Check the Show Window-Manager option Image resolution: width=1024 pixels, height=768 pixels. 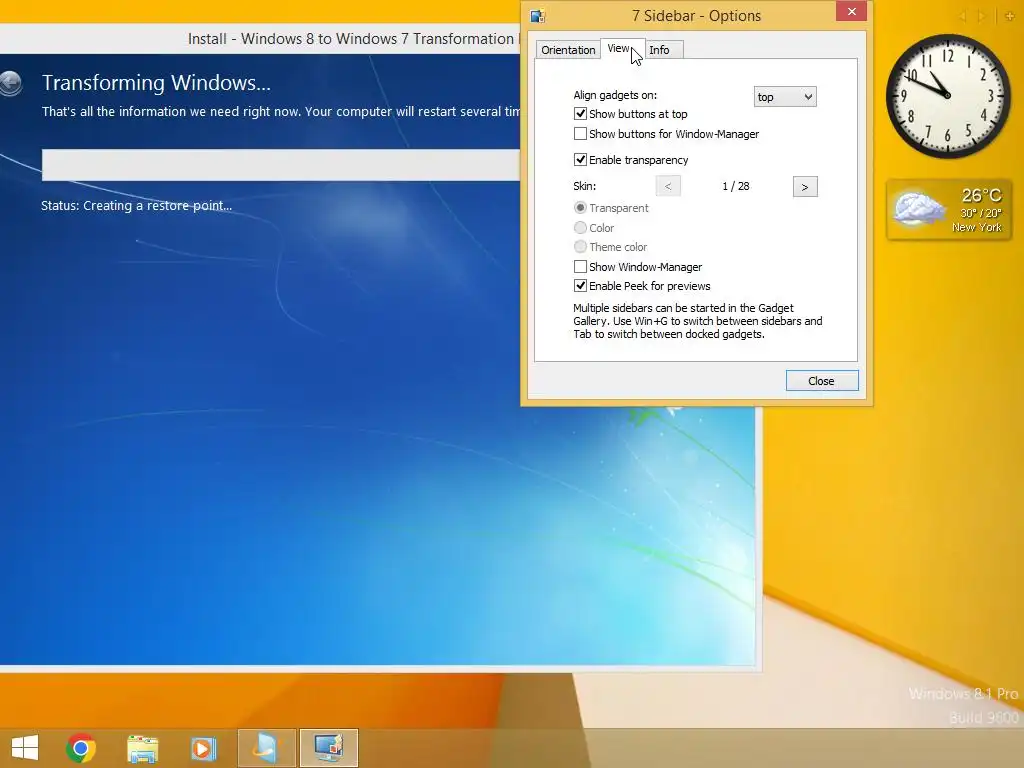580,266
